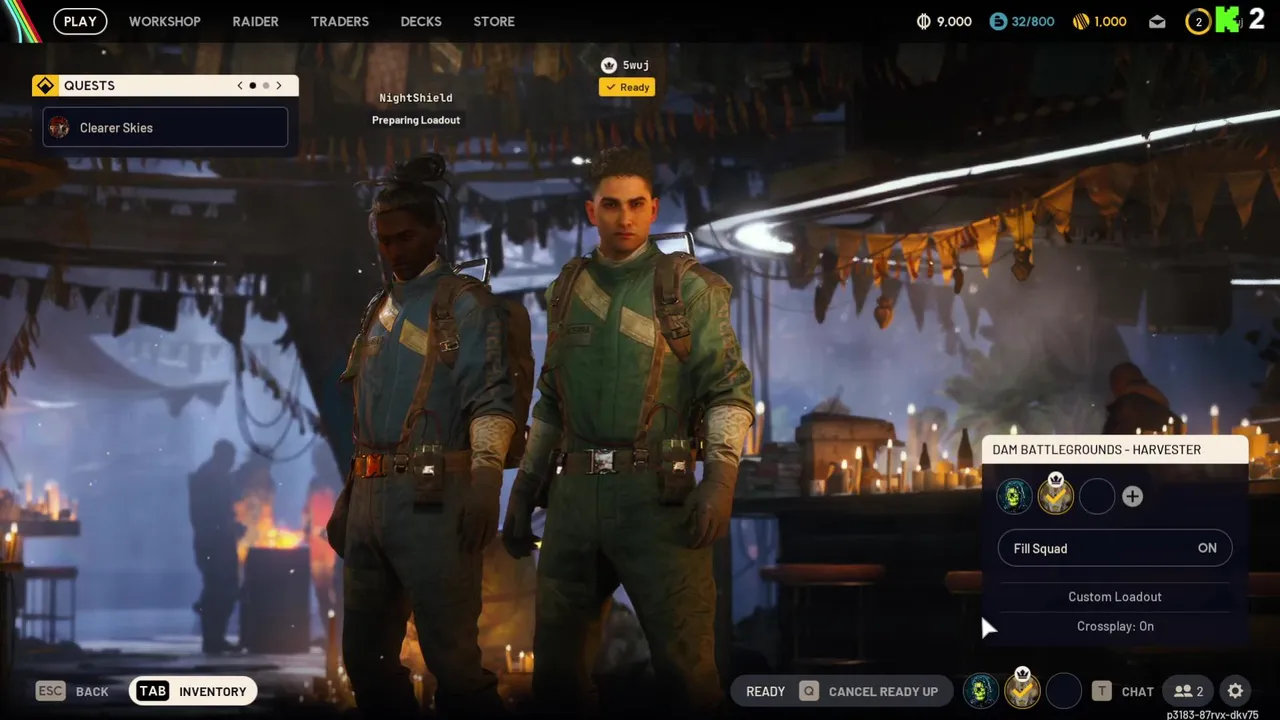Click the yellow Ready status badge

point(627,87)
